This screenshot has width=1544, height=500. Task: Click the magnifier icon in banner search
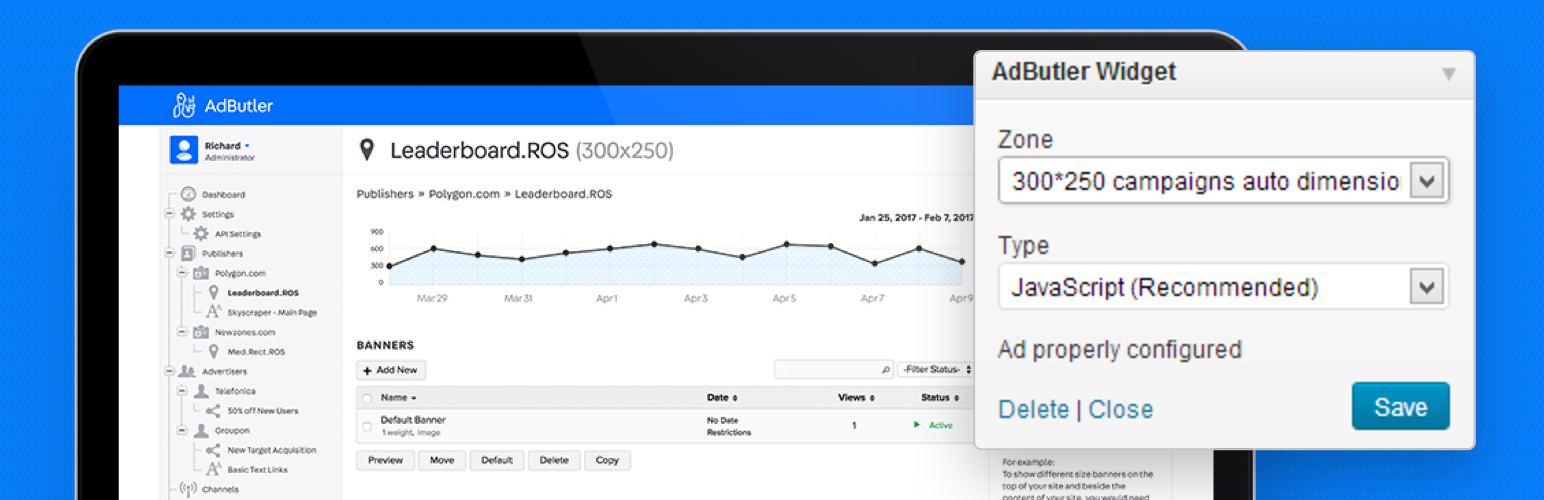(885, 370)
